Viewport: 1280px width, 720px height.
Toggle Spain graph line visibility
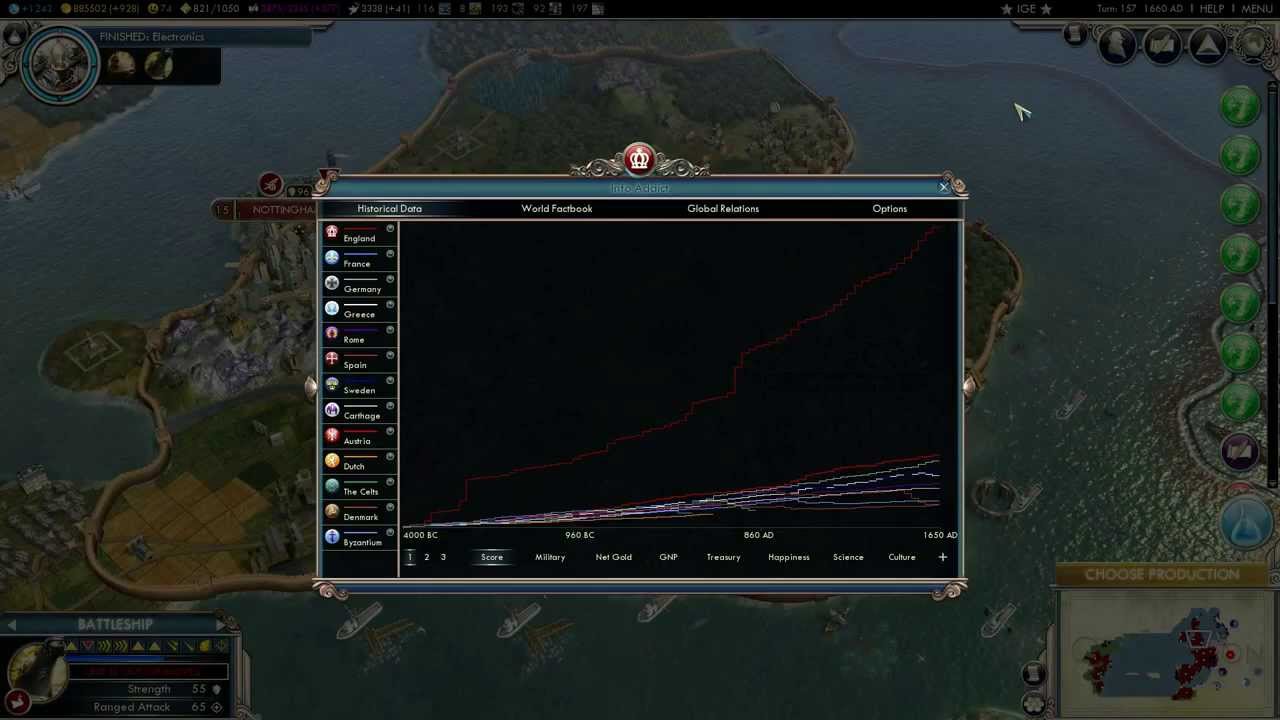coord(390,355)
